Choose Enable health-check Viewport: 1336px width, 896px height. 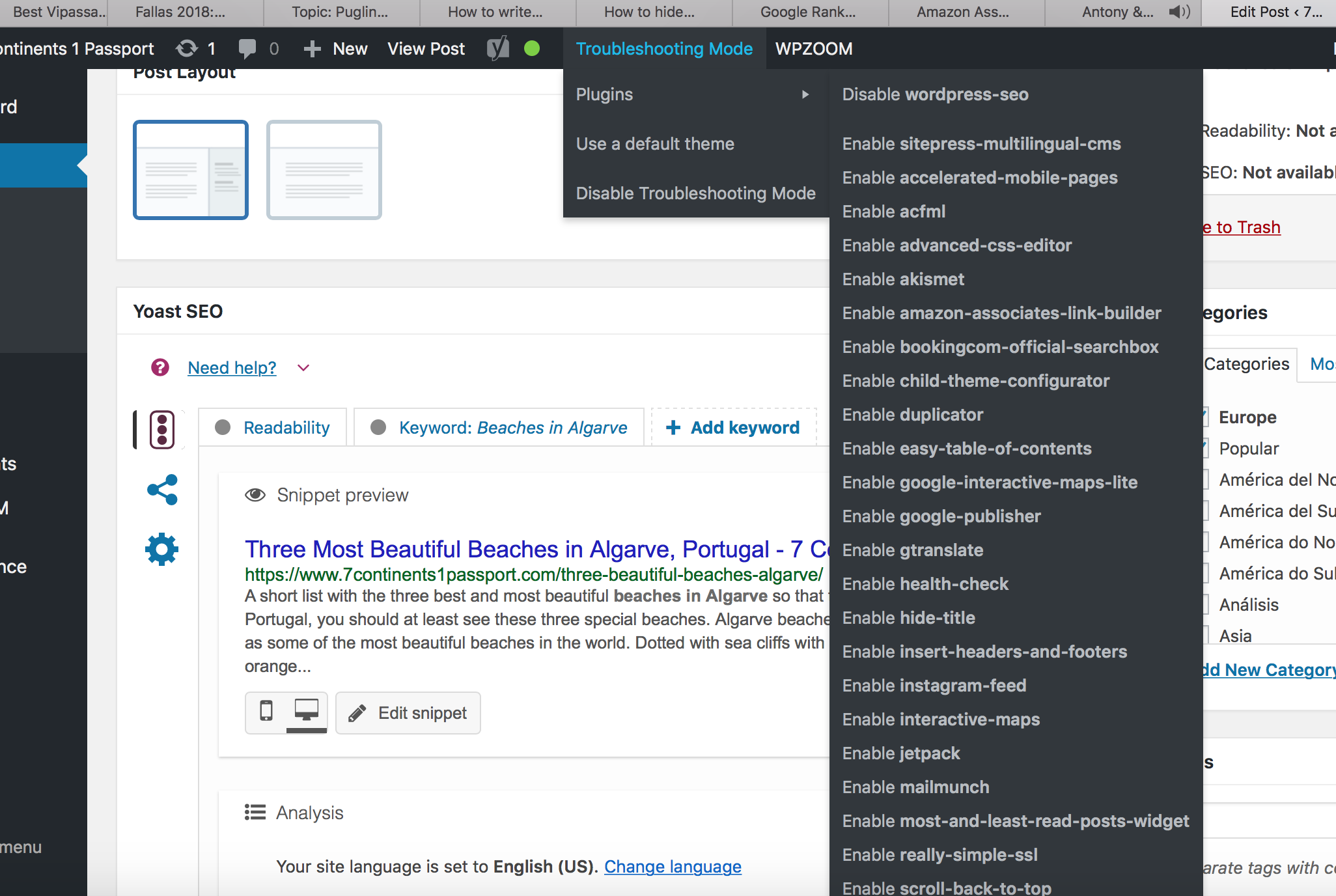(925, 584)
